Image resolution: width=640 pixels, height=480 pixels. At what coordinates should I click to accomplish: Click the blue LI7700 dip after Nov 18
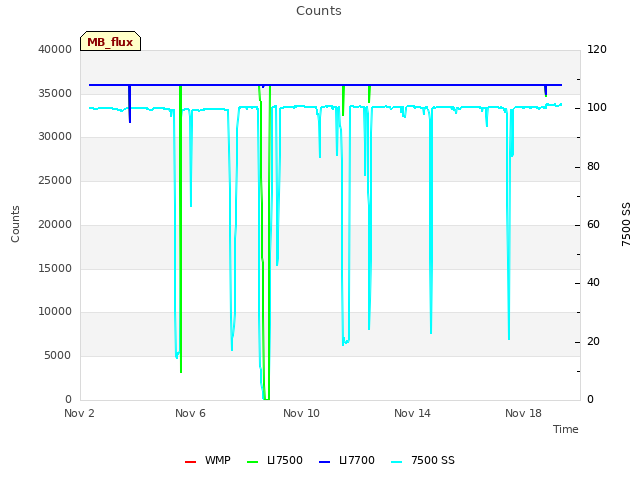point(546,91)
